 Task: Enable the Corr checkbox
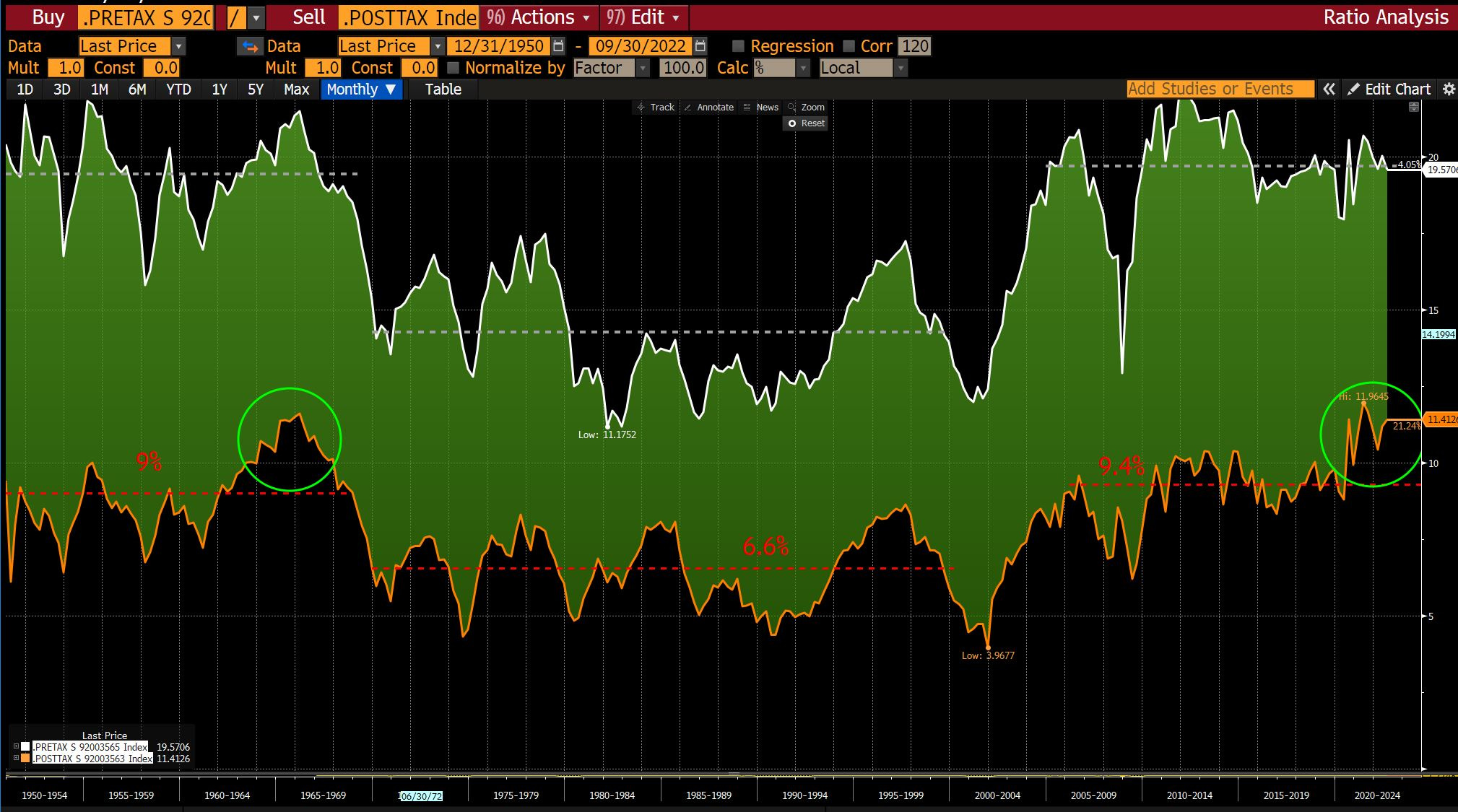[849, 46]
